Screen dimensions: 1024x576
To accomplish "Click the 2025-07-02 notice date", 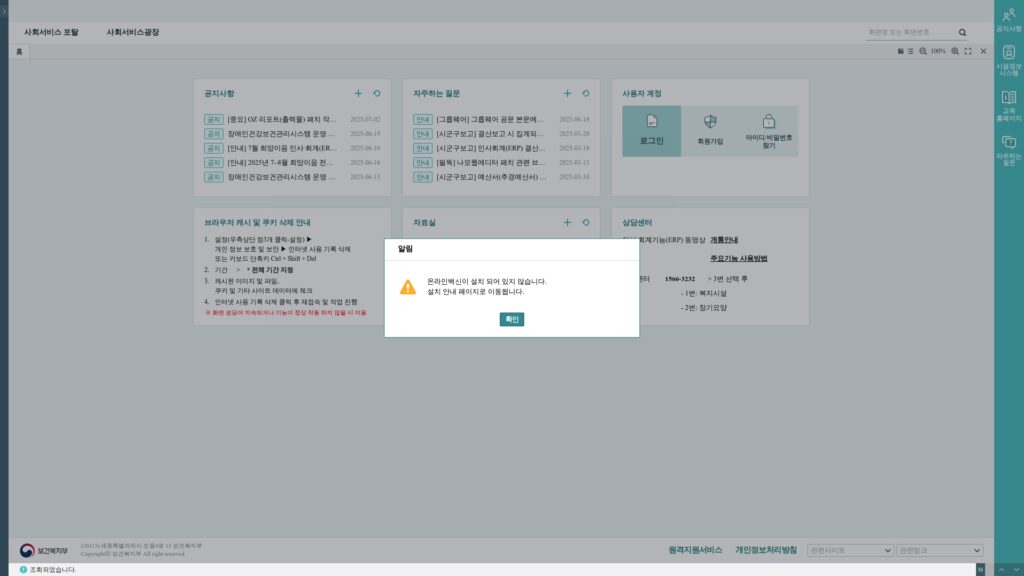I will (365, 120).
